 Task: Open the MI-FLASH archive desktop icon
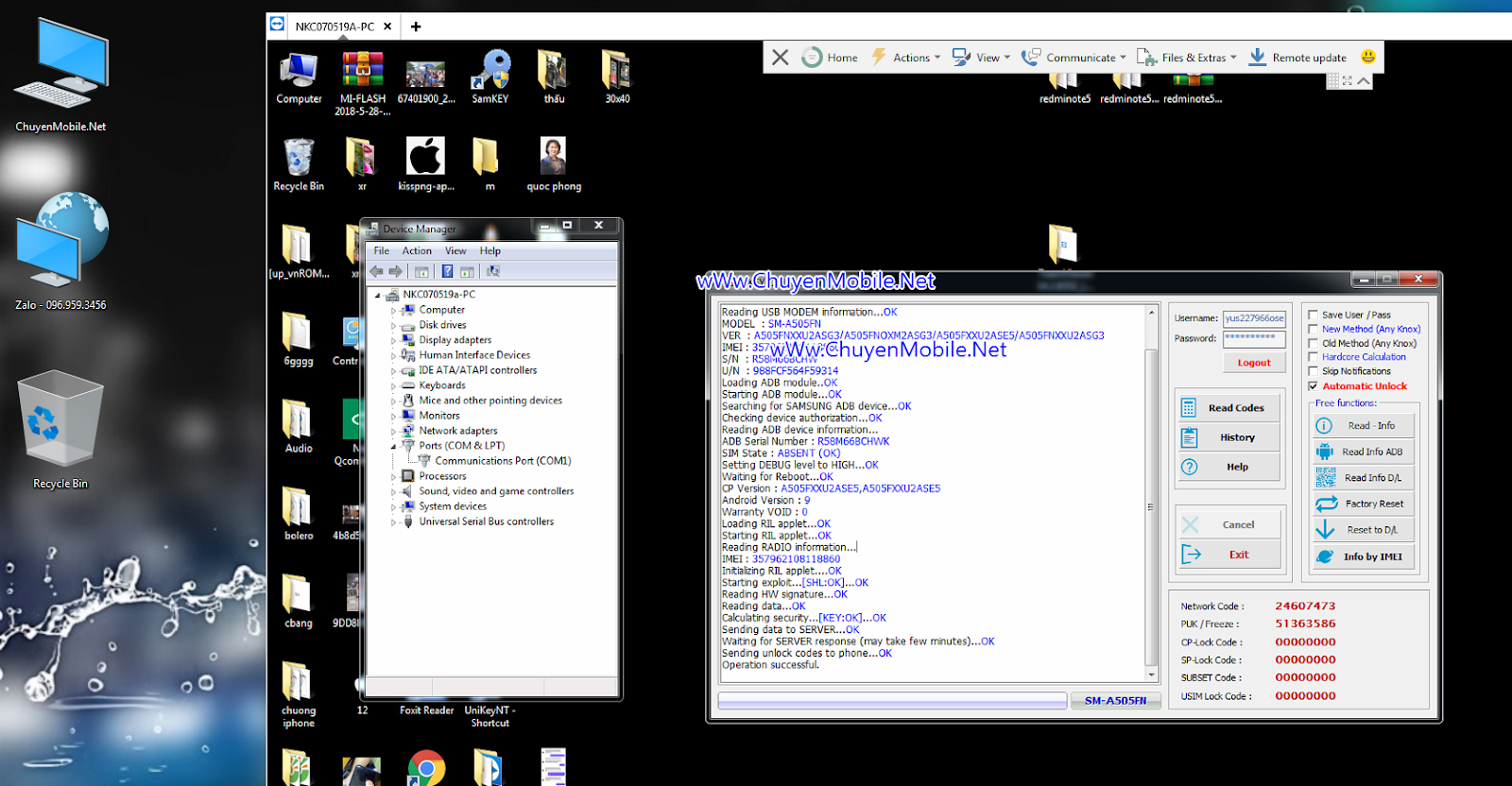pos(363,83)
